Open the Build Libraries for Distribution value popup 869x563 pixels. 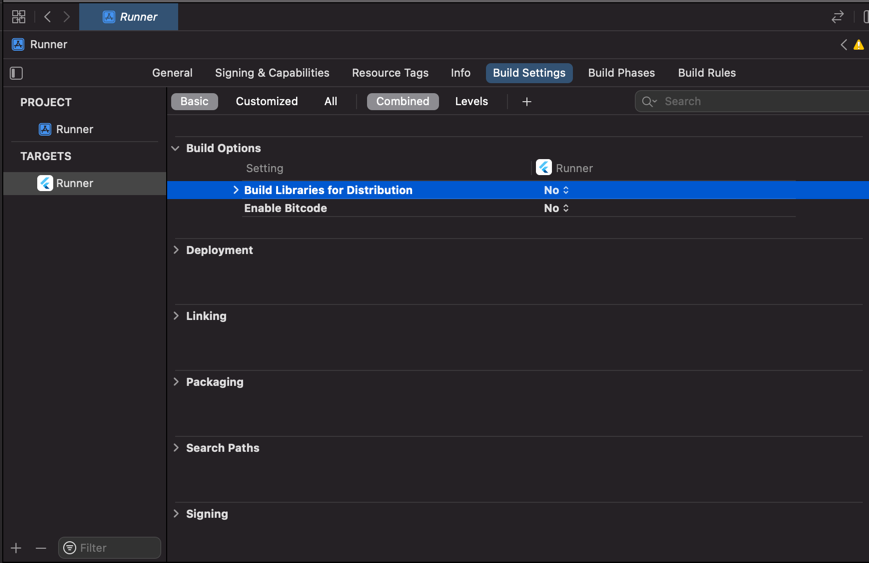point(556,190)
